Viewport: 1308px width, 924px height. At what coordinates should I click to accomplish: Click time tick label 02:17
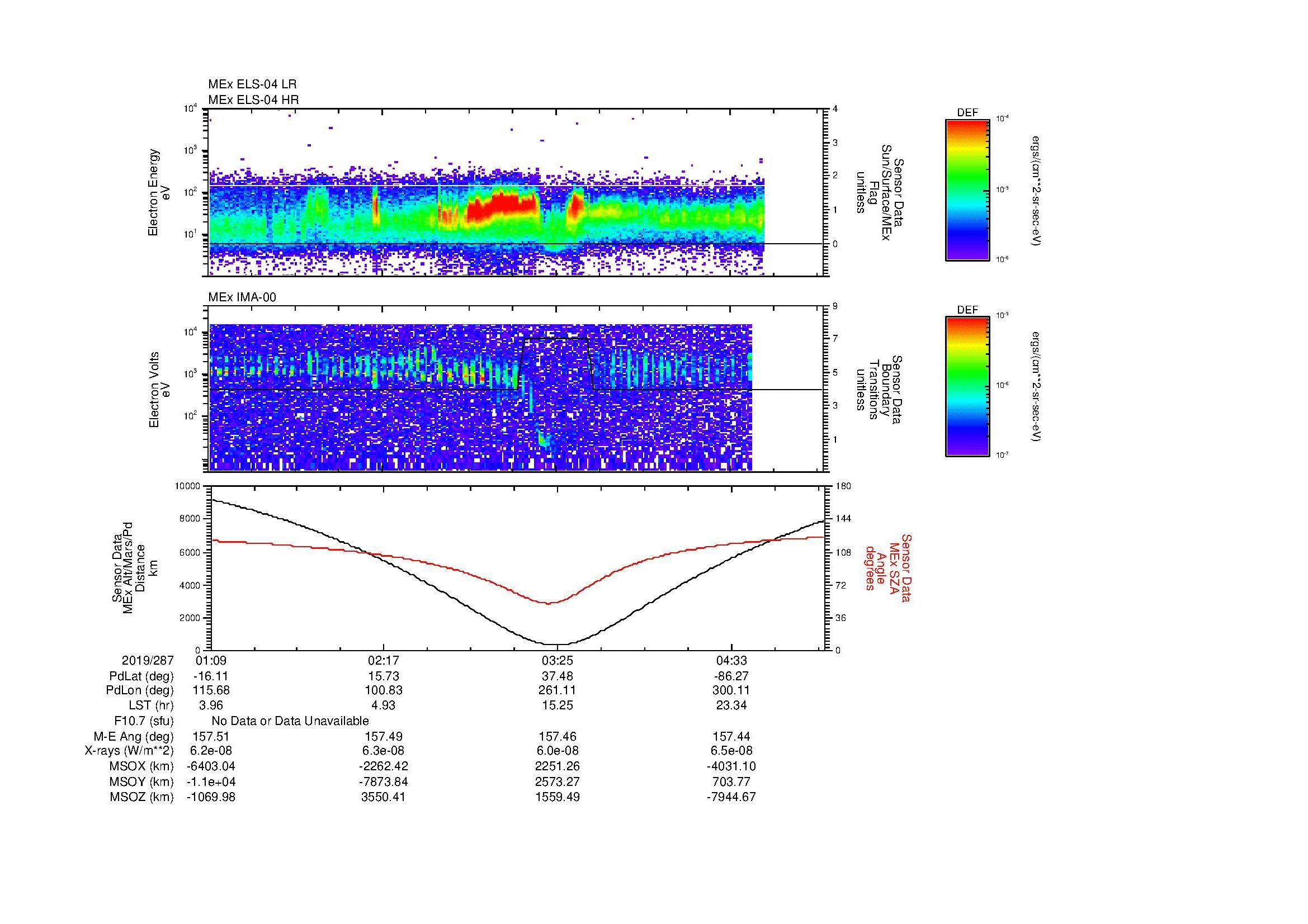[x=384, y=661]
